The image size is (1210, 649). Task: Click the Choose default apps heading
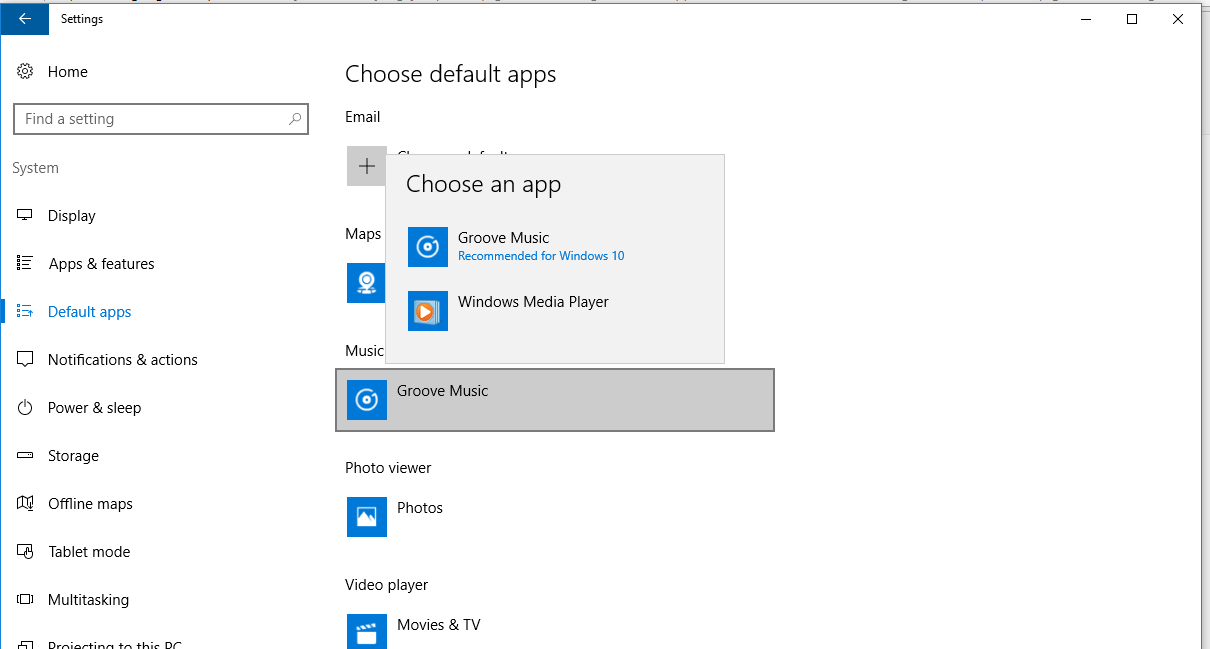coord(451,74)
